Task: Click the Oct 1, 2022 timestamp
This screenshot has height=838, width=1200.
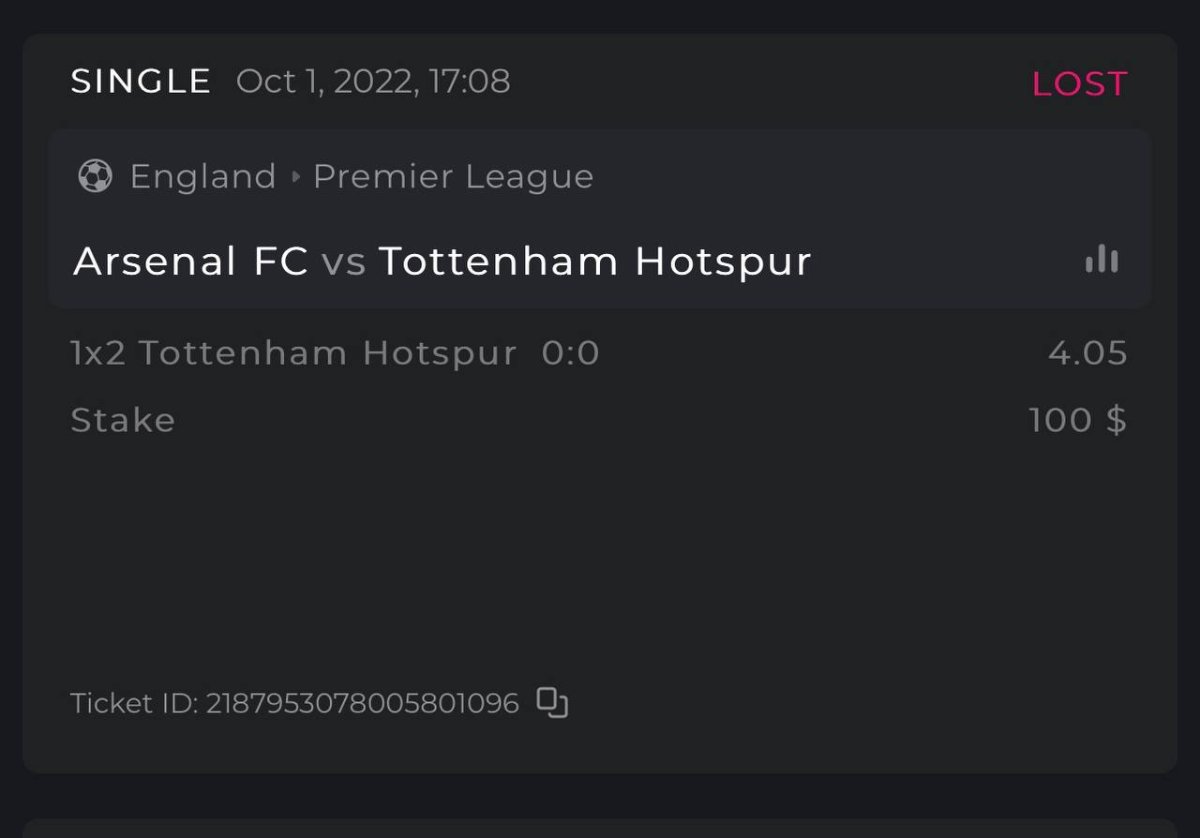Action: point(373,81)
